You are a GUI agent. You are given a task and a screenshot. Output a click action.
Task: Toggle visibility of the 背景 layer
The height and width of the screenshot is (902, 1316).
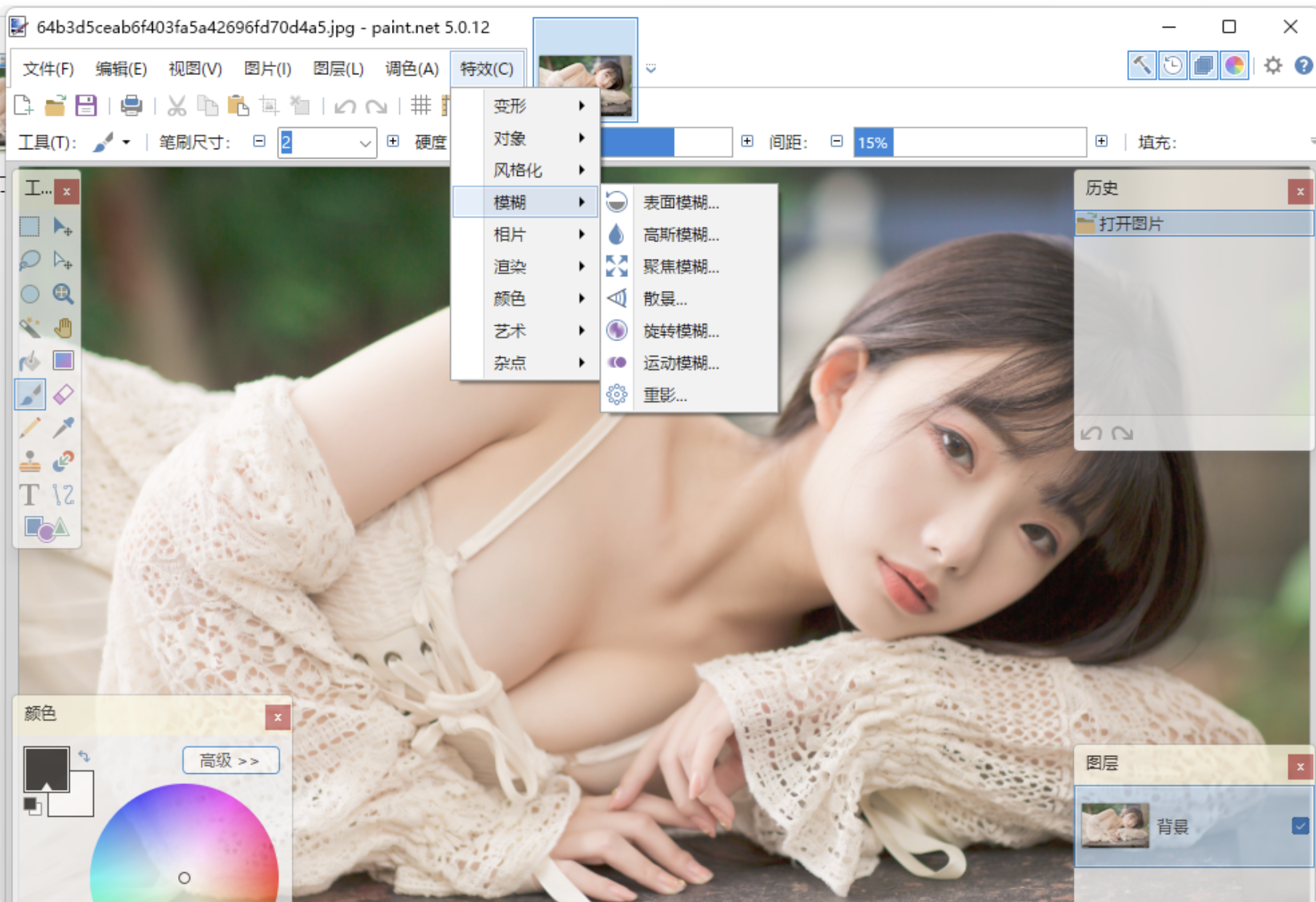tap(1300, 826)
